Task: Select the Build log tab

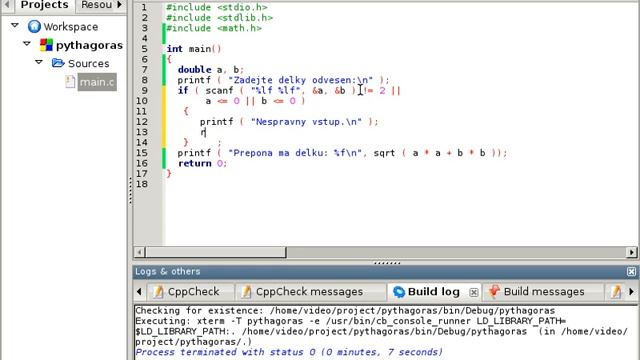Action: [x=433, y=291]
